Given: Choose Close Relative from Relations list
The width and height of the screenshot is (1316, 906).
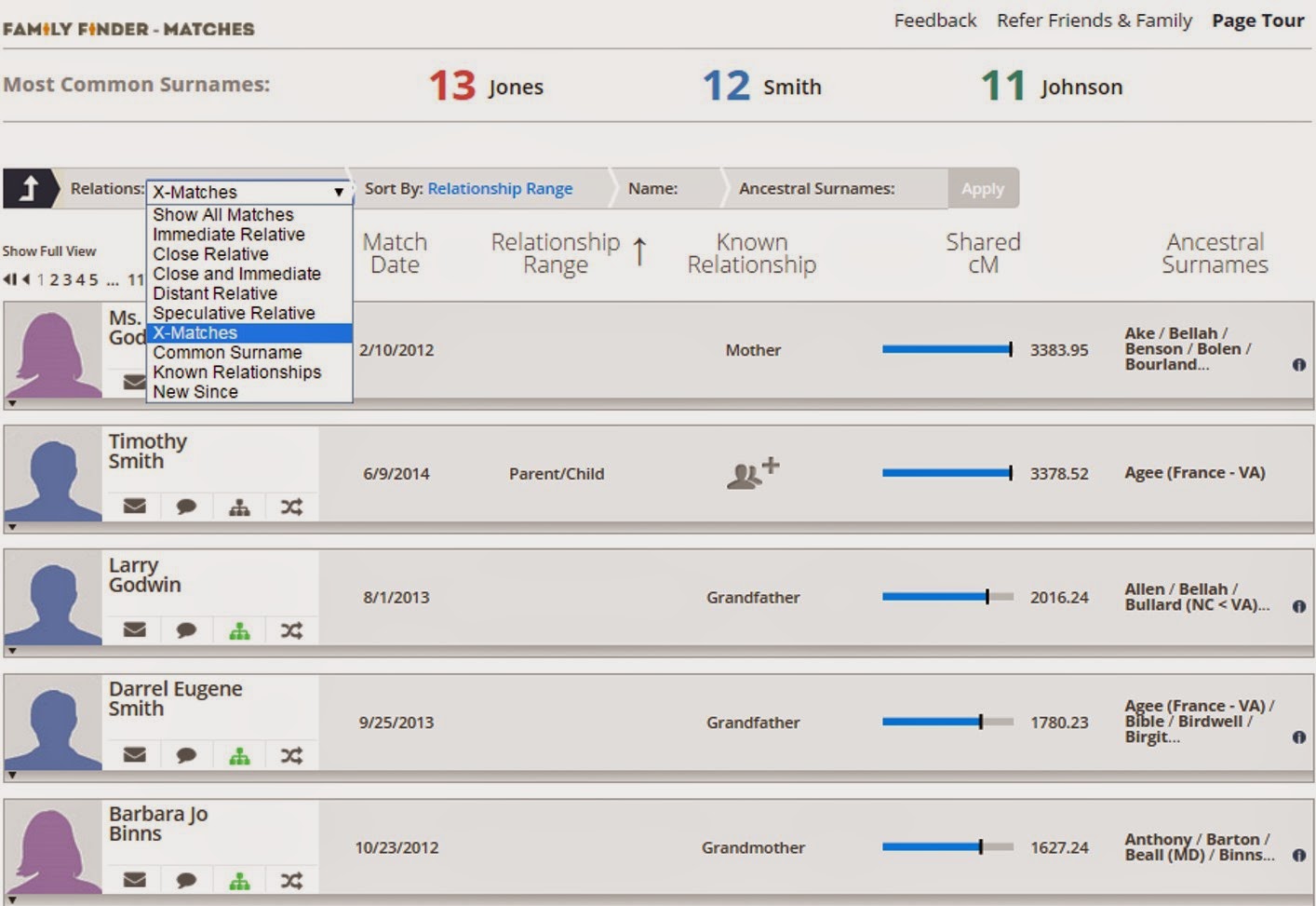Looking at the screenshot, I should pyautogui.click(x=249, y=254).
